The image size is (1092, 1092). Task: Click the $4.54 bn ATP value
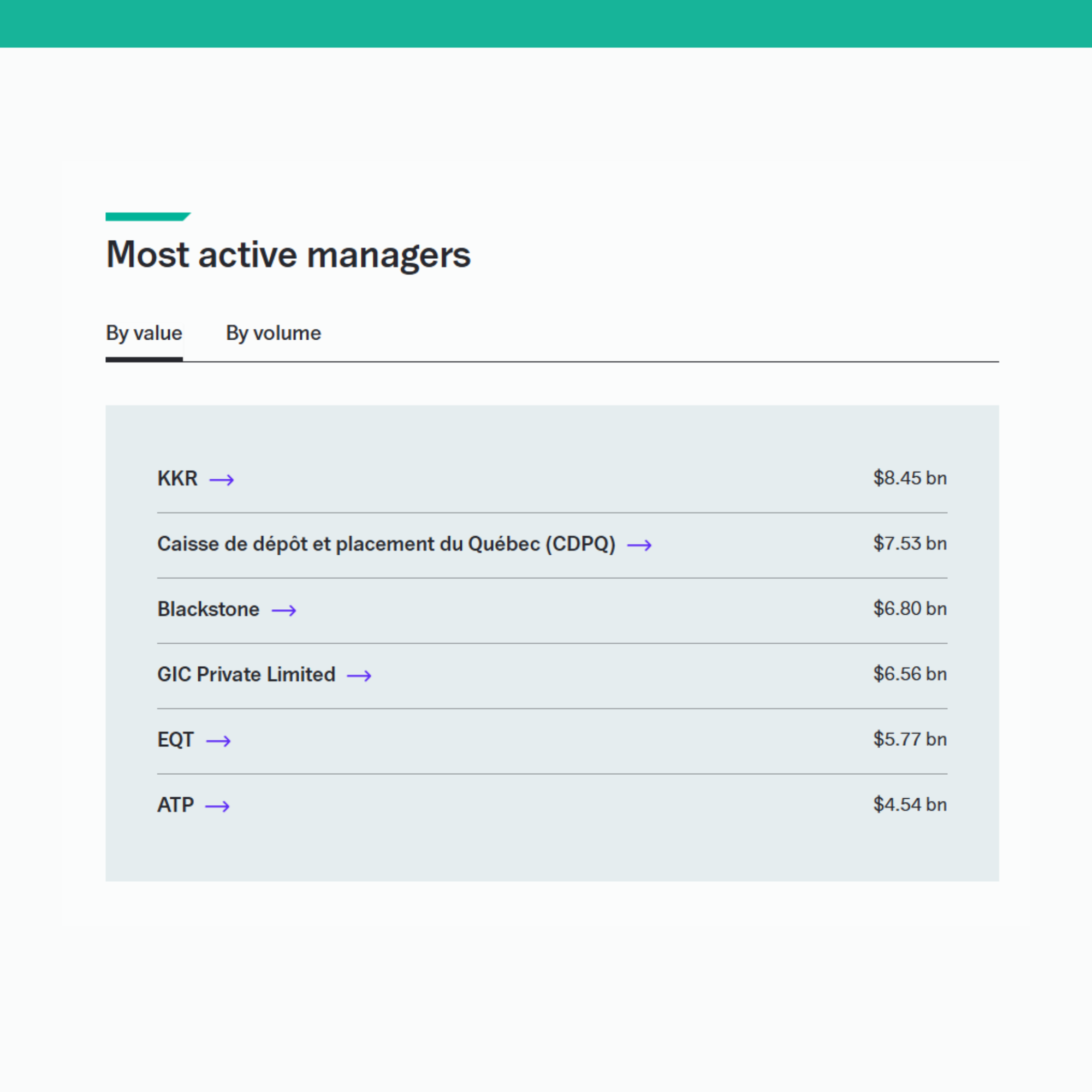pyautogui.click(x=910, y=804)
